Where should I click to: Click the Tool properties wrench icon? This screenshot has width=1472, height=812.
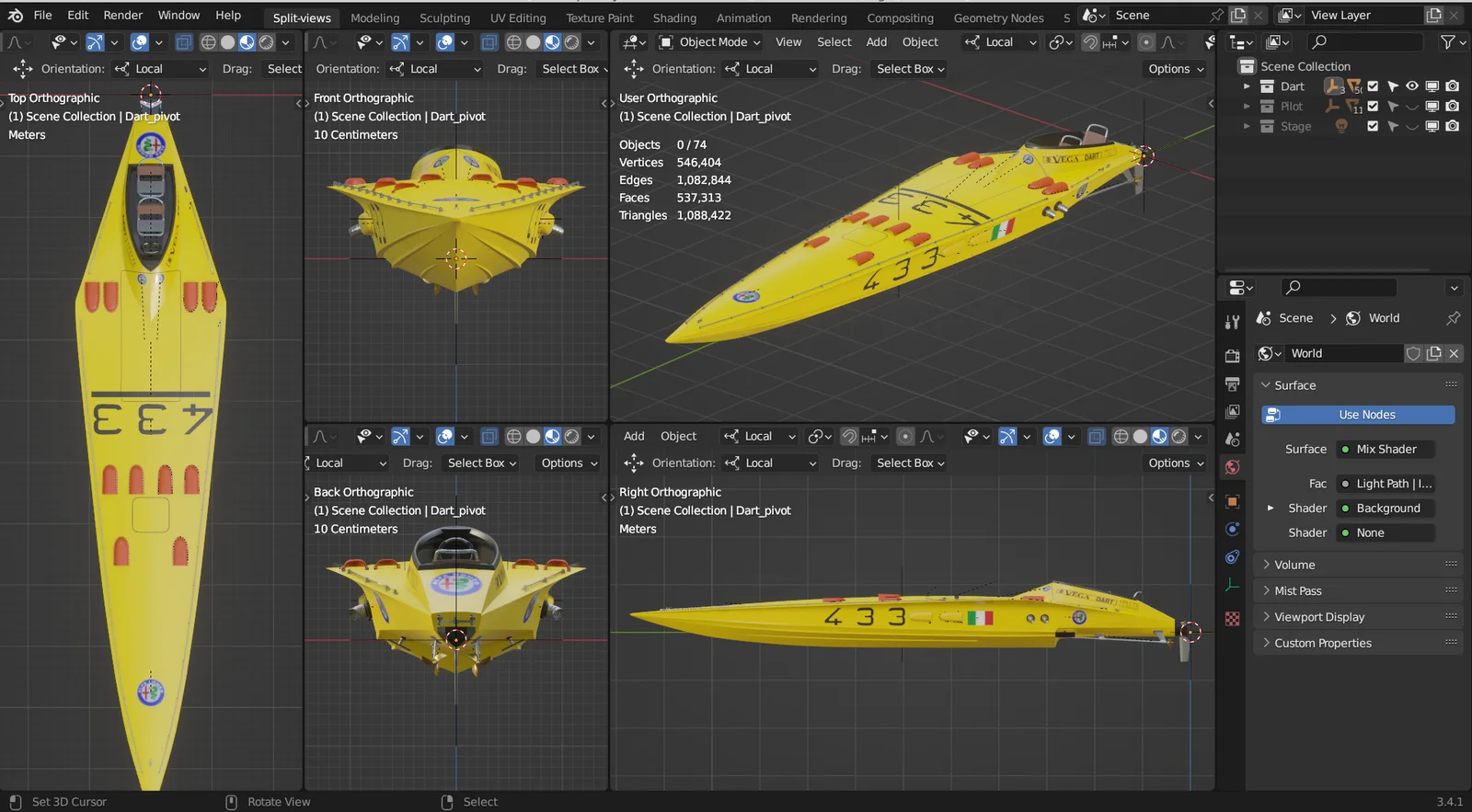[x=1232, y=322]
